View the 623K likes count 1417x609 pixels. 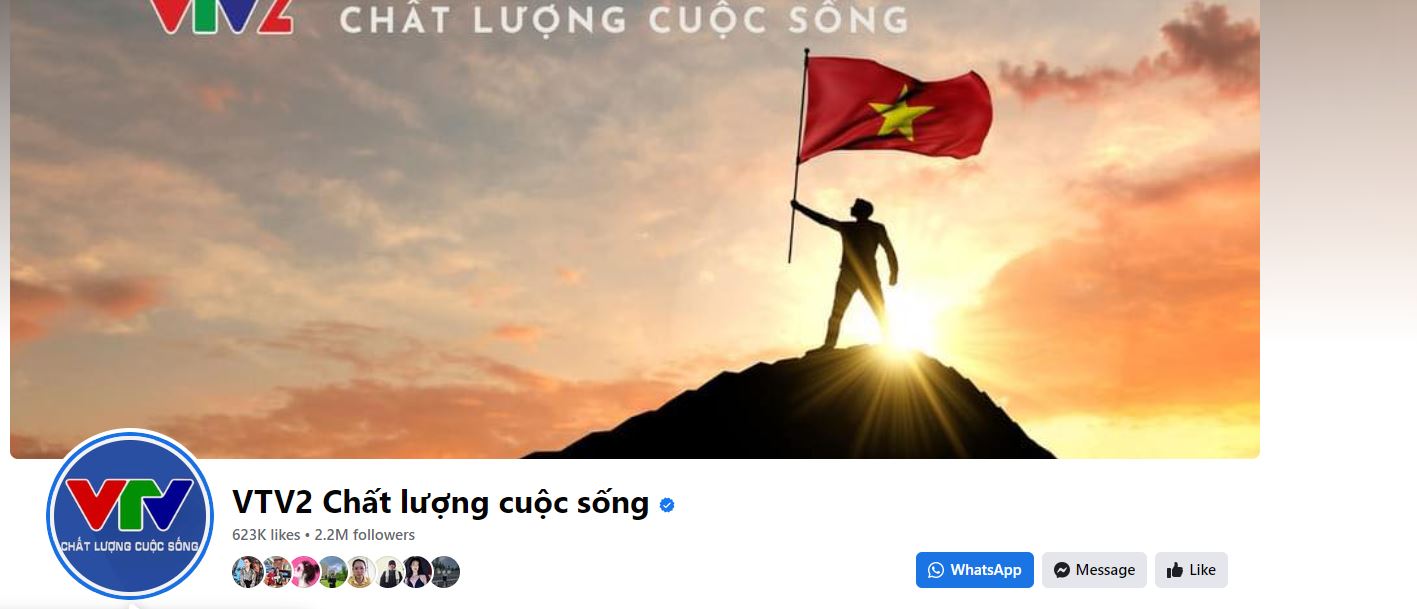[x=266, y=535]
